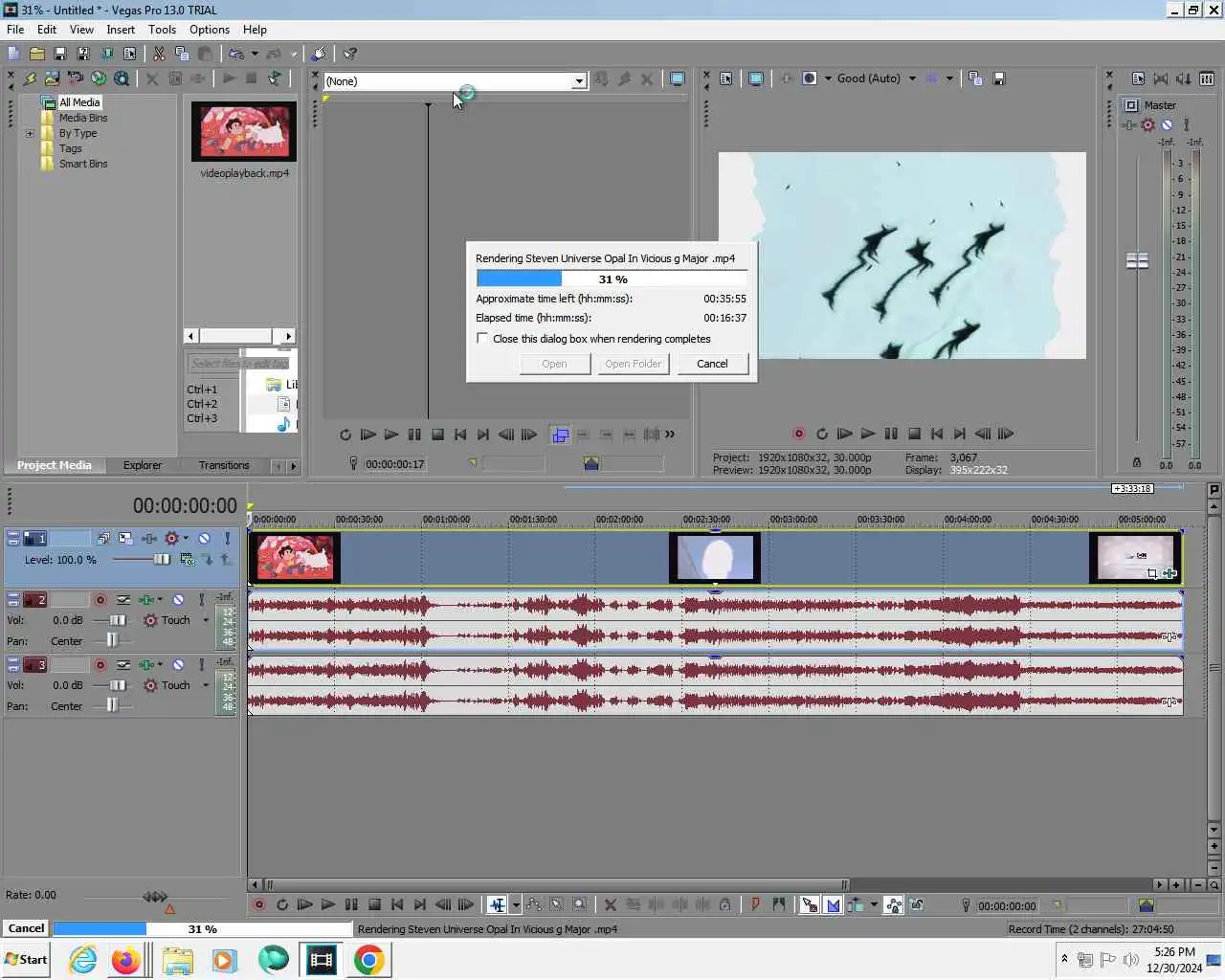Click Video Preview on External Monitor icon

tap(756, 78)
